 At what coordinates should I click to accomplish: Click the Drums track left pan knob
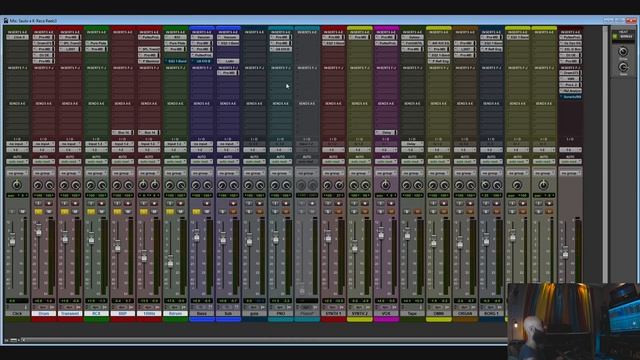coord(38,185)
